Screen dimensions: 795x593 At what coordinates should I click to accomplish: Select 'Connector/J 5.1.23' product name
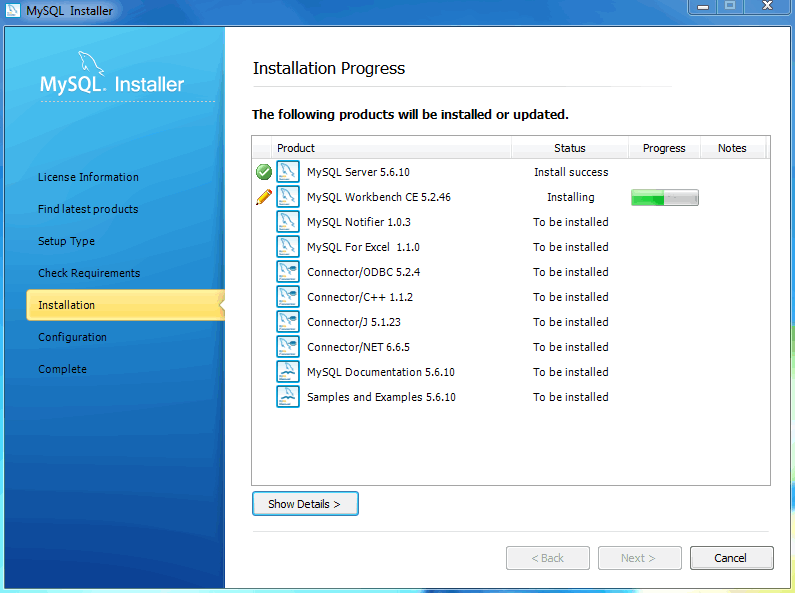(x=354, y=322)
